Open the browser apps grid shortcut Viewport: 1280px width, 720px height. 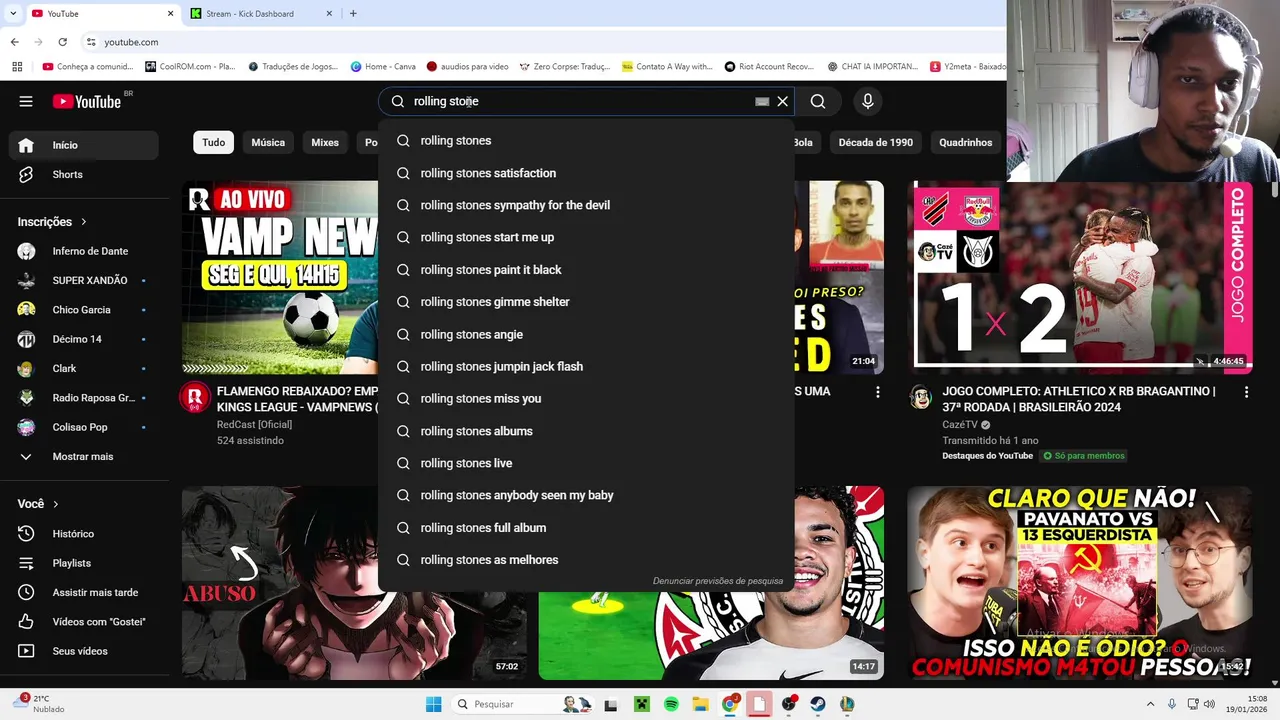[17, 67]
